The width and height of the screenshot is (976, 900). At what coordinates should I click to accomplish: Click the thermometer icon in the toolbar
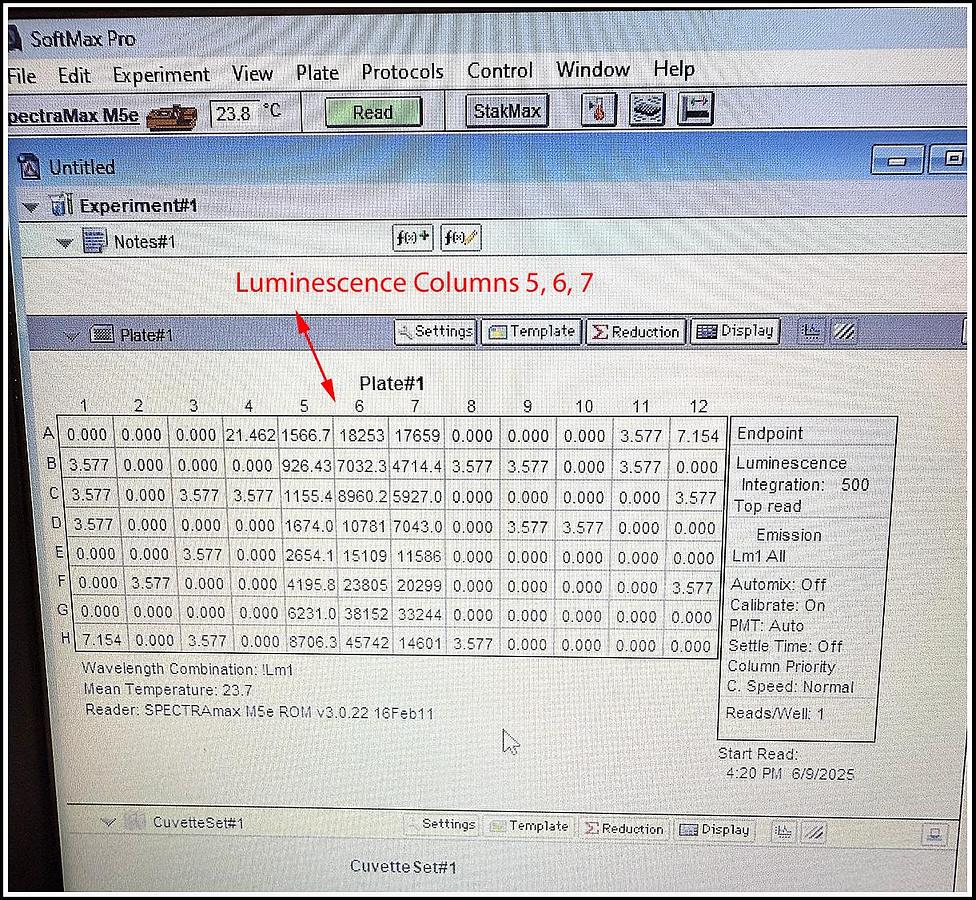click(597, 111)
